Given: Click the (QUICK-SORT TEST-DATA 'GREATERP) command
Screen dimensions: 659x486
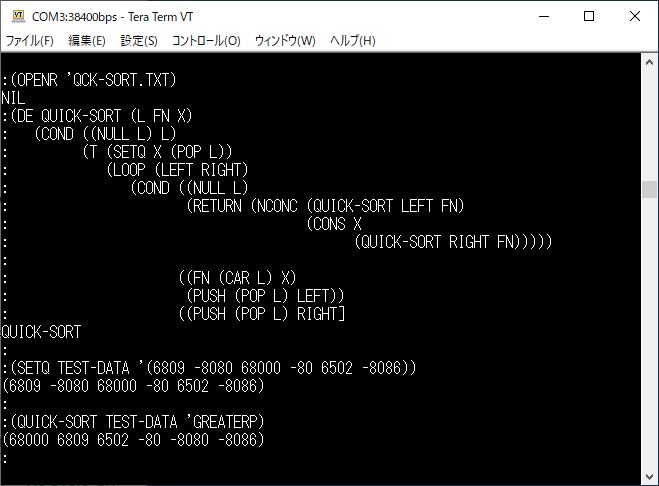Looking at the screenshot, I should point(137,422).
